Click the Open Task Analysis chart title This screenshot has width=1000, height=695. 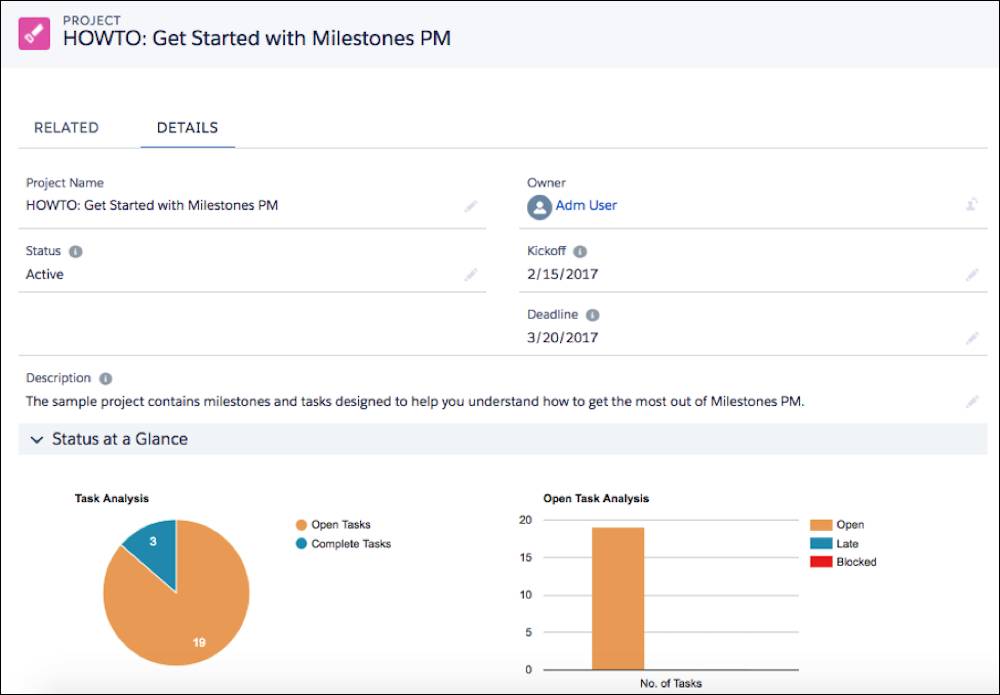point(596,499)
